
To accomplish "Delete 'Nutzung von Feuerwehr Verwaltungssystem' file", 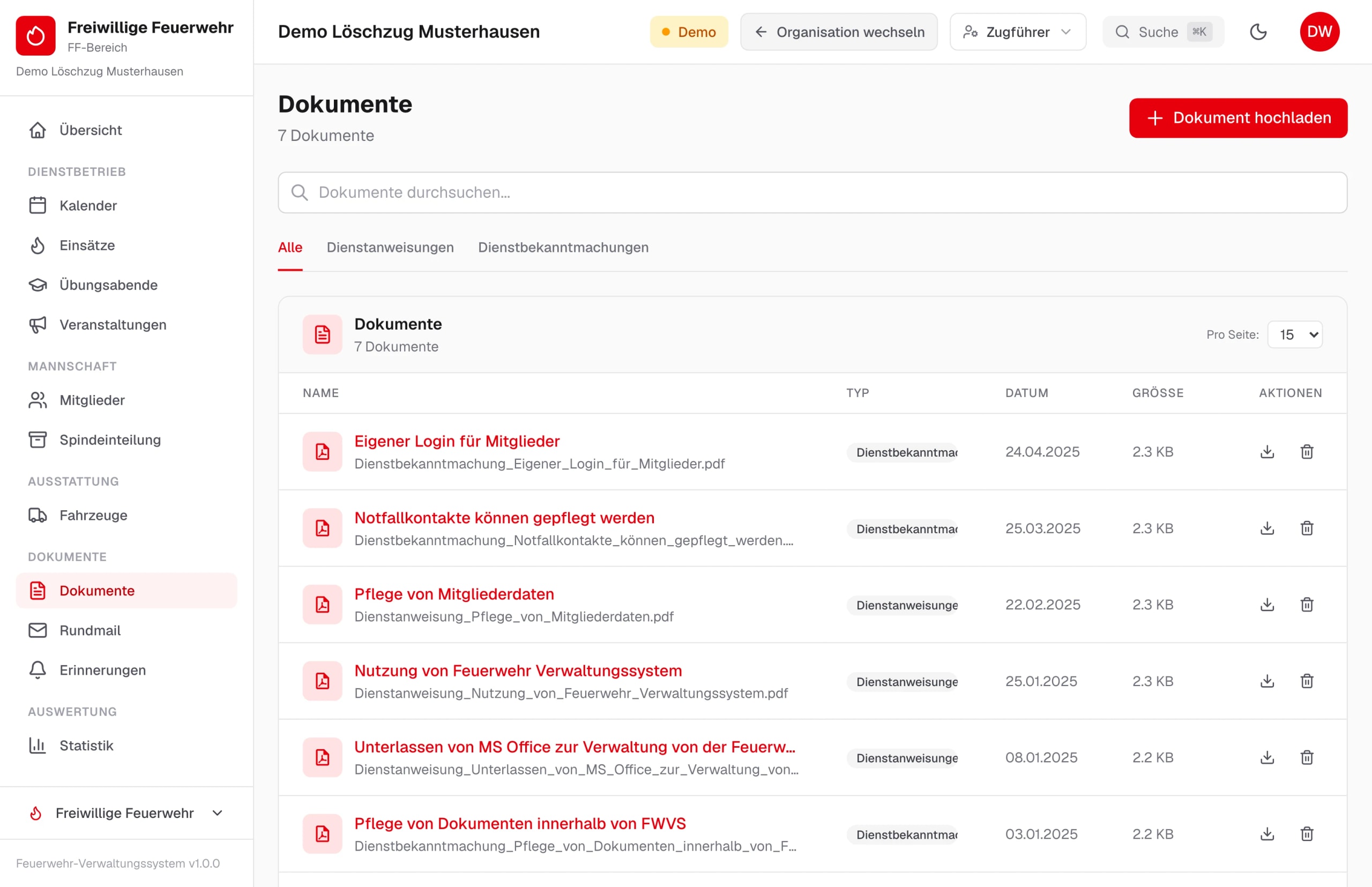I will [x=1306, y=681].
